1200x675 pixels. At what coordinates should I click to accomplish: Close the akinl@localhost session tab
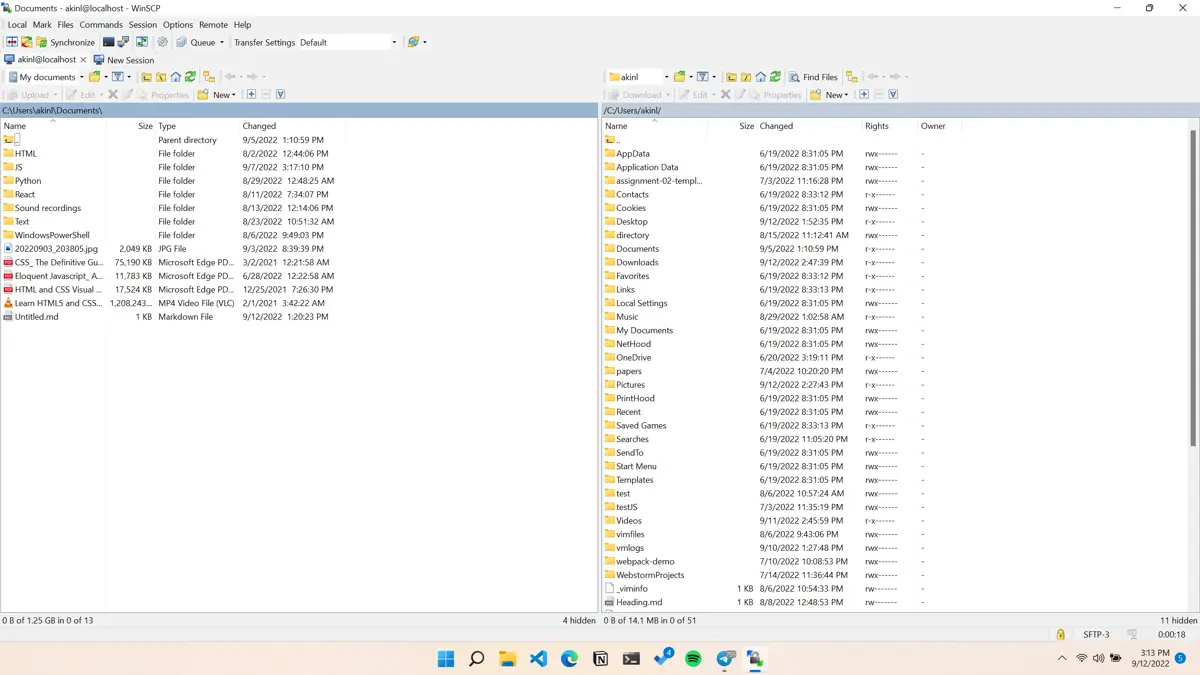[83, 60]
